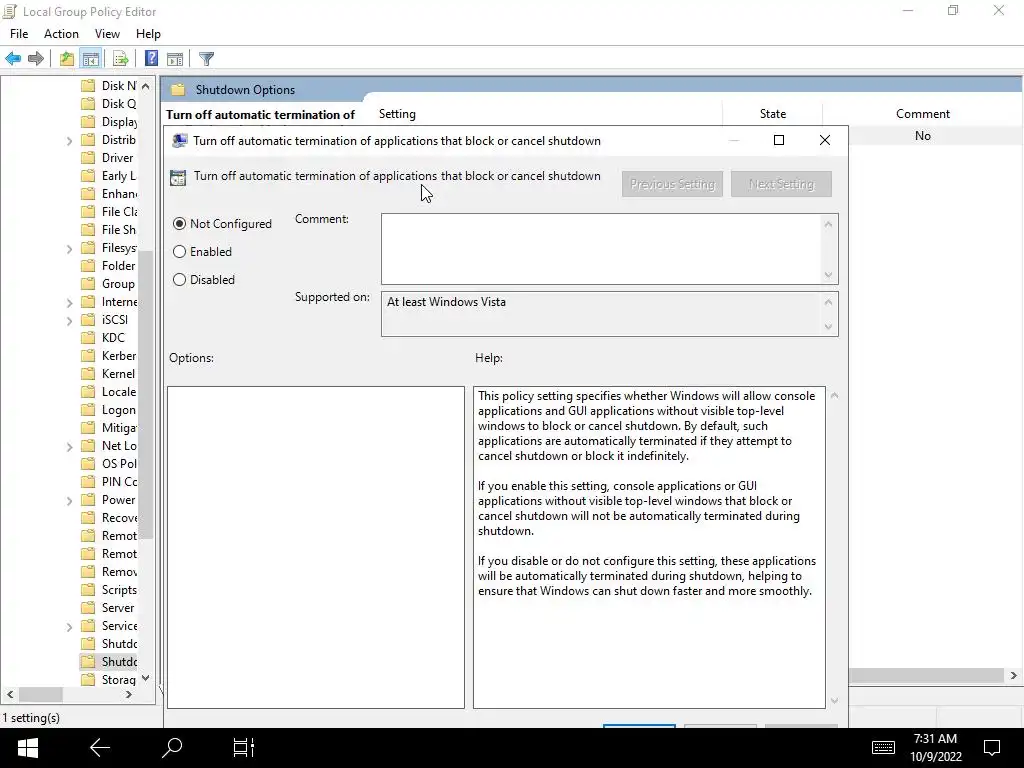Expand the Filesys tree node
The width and height of the screenshot is (1024, 768).
pos(69,248)
